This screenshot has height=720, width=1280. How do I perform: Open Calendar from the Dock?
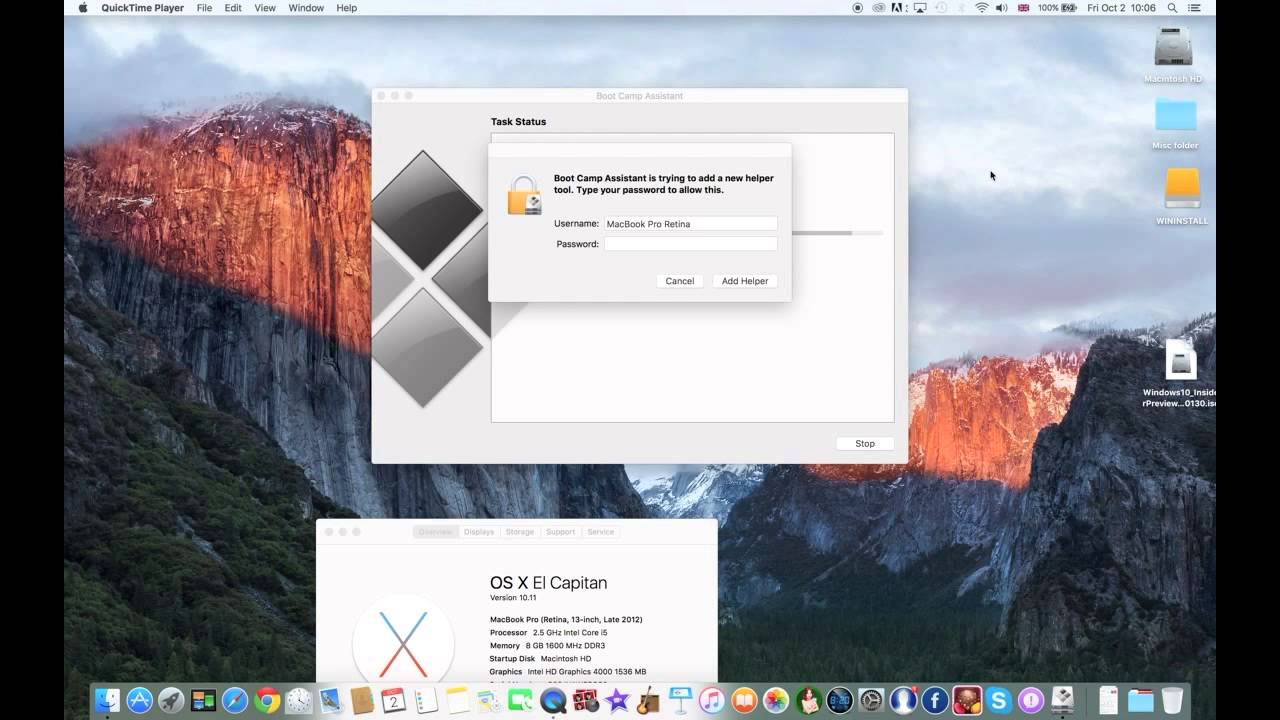[394, 700]
